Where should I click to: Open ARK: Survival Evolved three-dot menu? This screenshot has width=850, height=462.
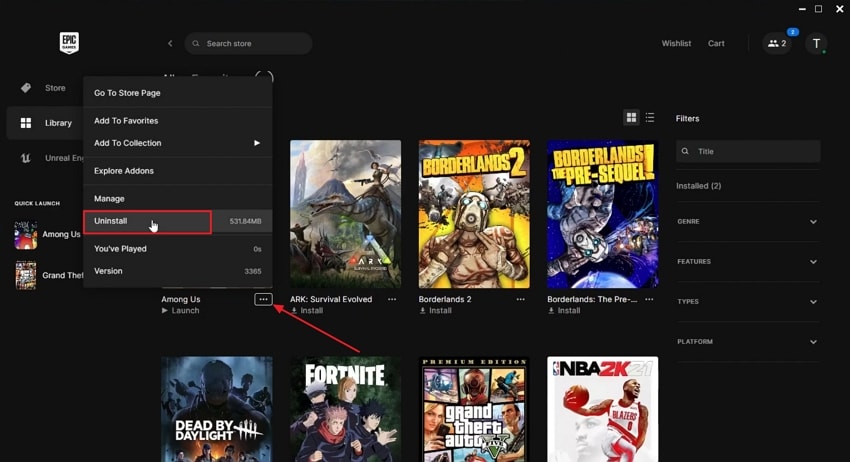click(x=392, y=299)
